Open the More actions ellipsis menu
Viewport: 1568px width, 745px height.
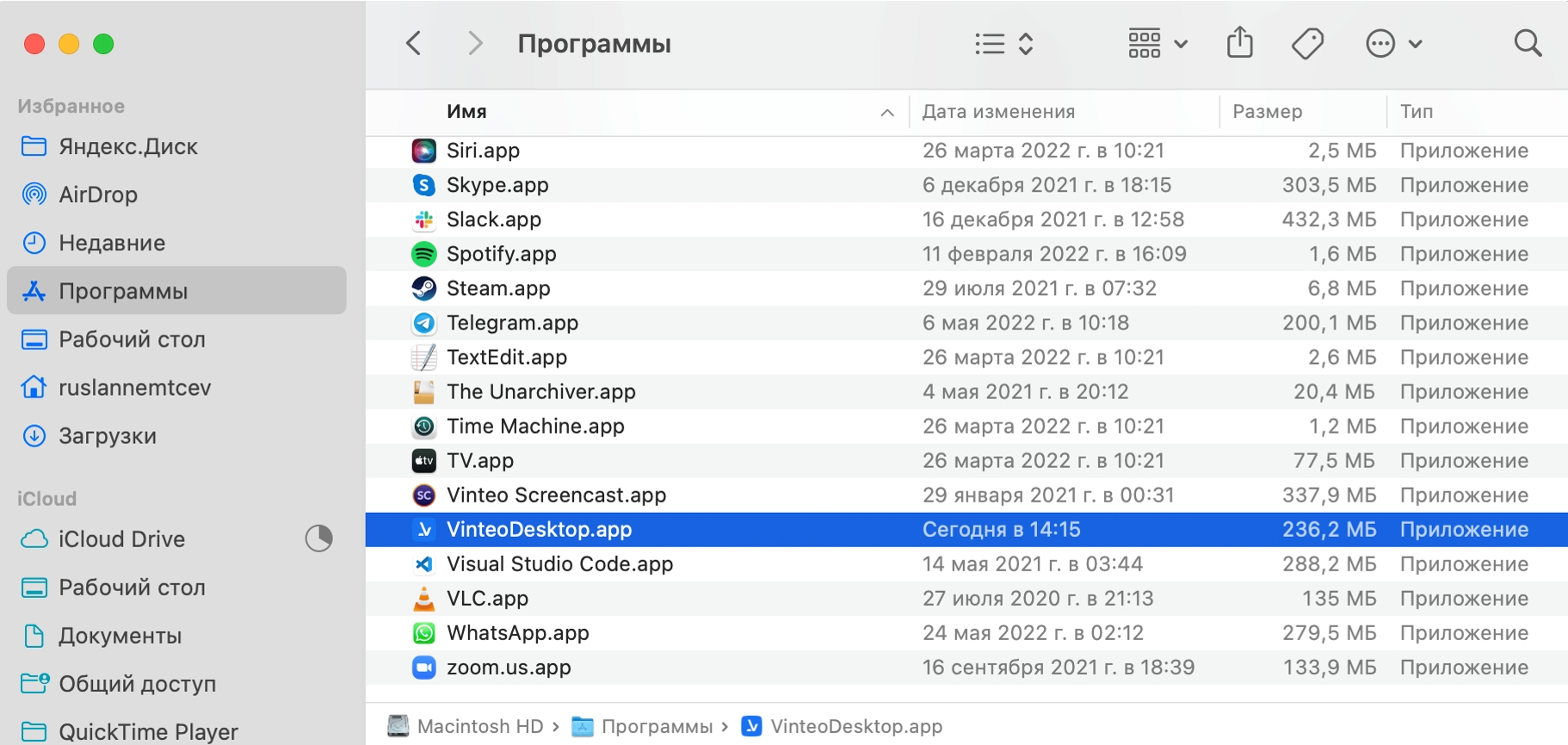click(1394, 44)
